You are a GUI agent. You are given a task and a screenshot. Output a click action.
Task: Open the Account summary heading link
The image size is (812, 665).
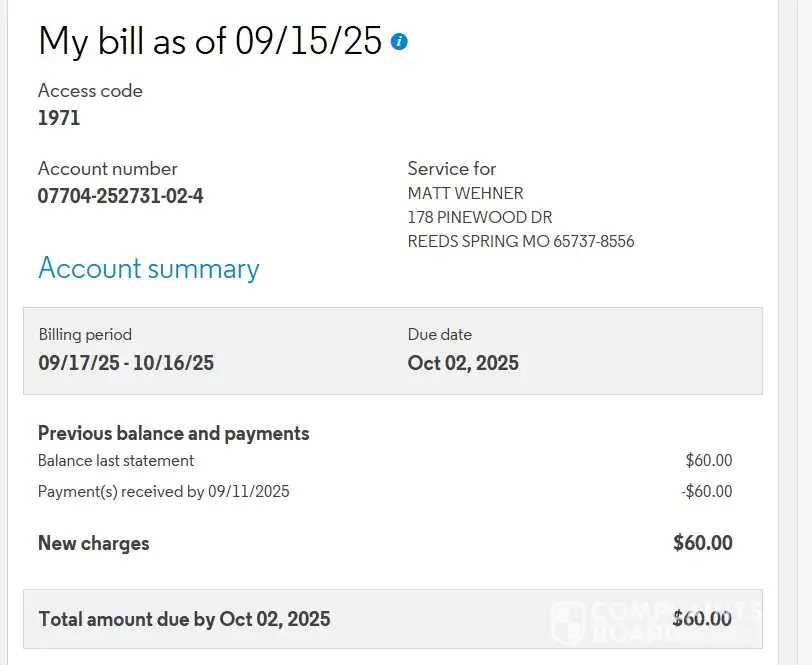[148, 269]
